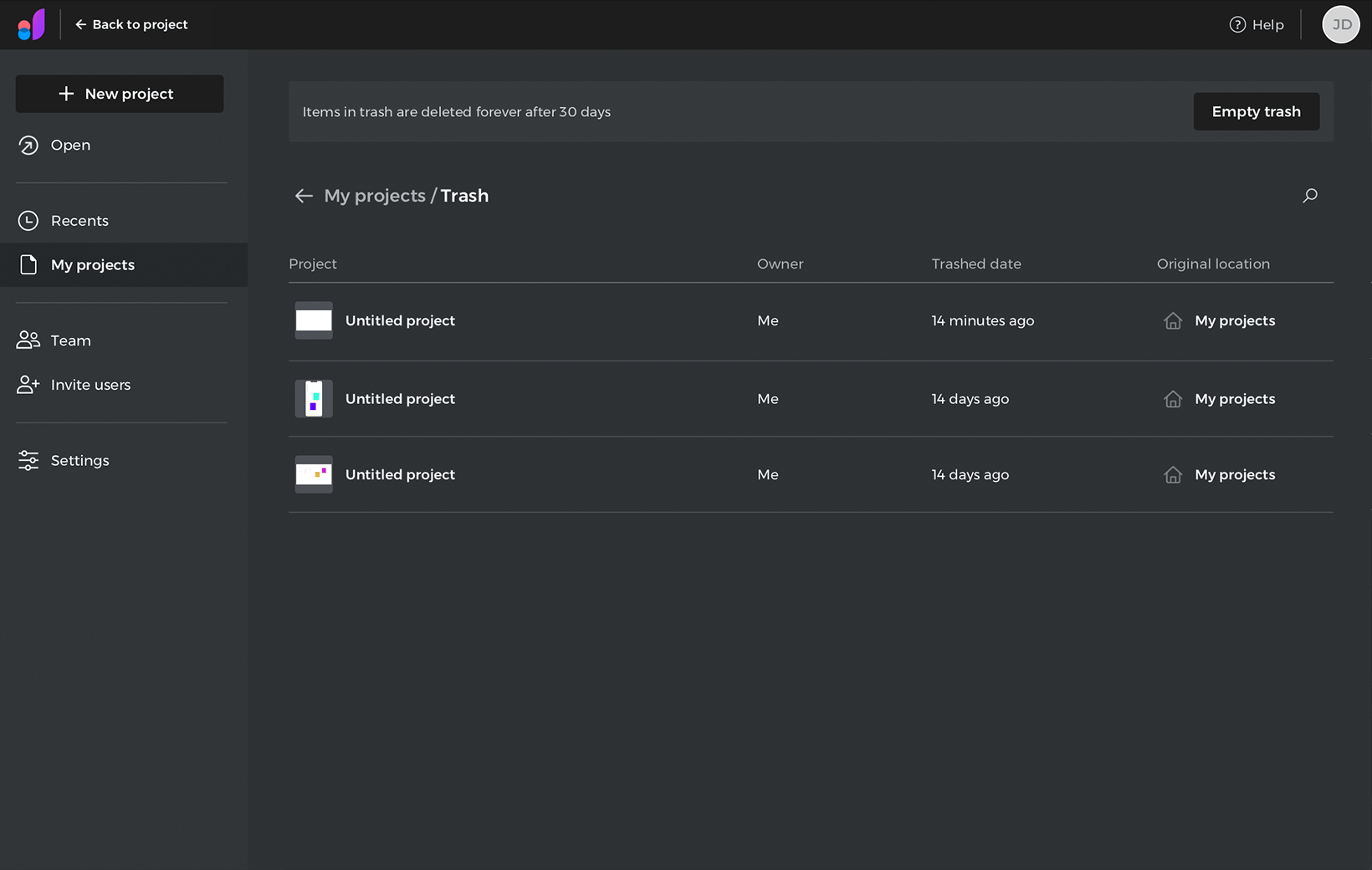Select My projects in sidebar

pyautogui.click(x=124, y=264)
